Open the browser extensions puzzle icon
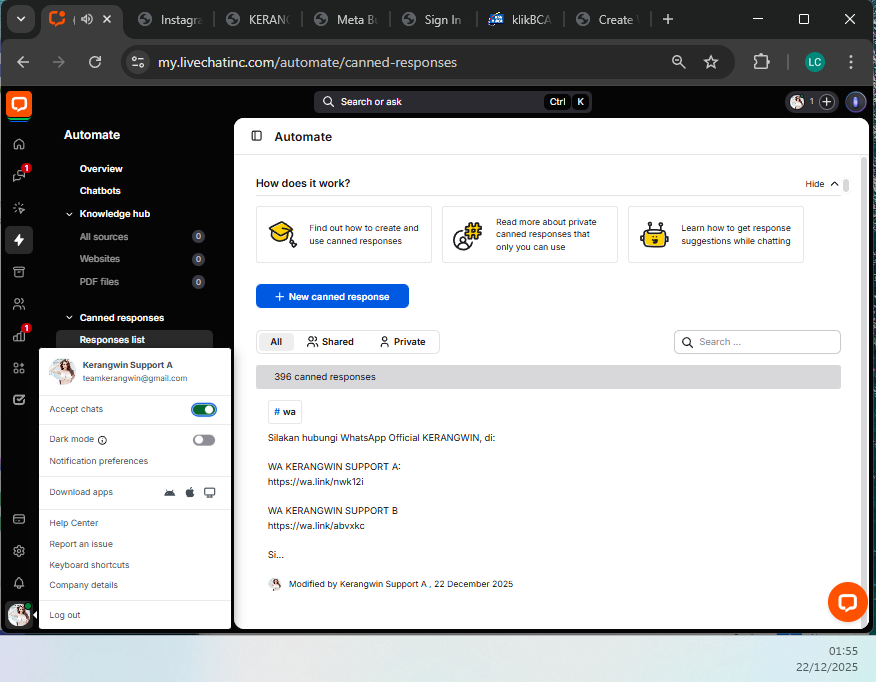Image resolution: width=876 pixels, height=682 pixels. coord(761,62)
